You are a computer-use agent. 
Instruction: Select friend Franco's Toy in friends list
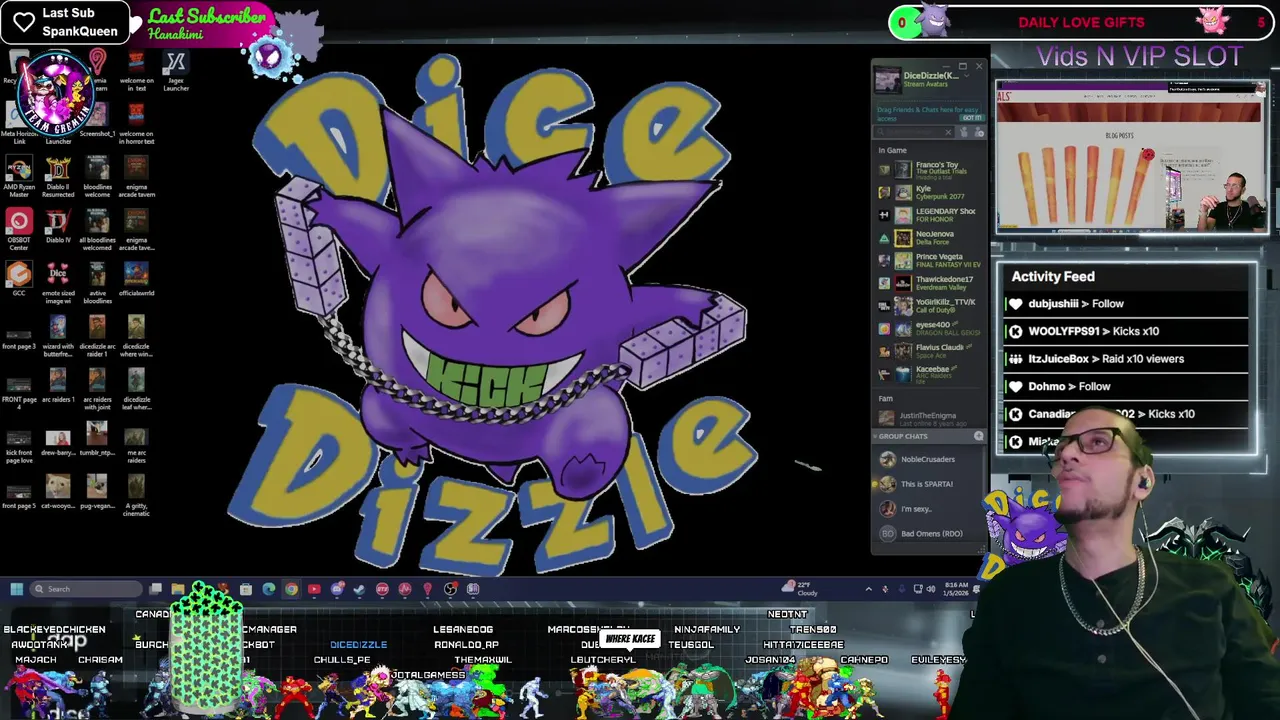click(930, 169)
